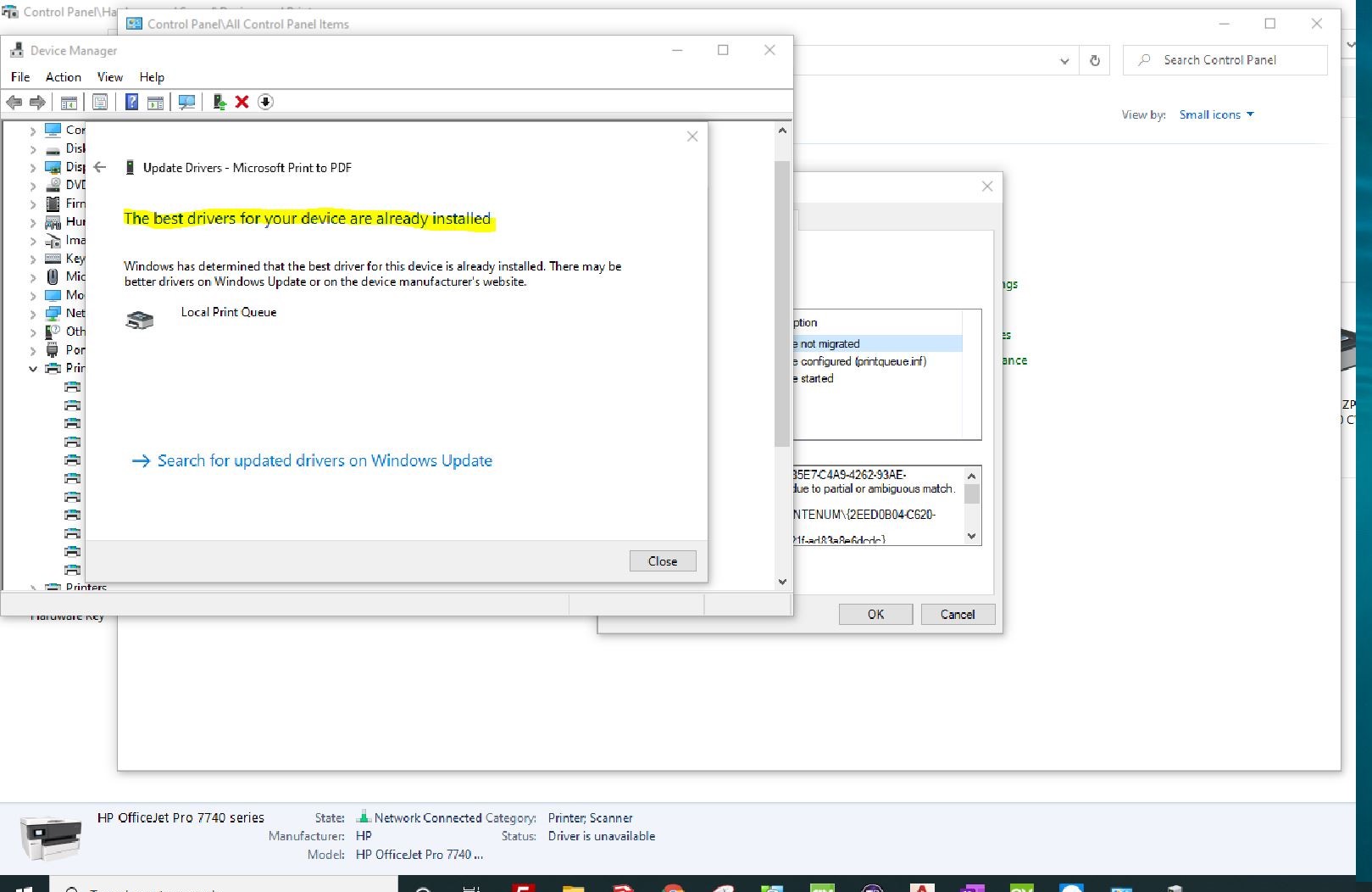
Task: Select the Network adapters category icon
Action: pos(53,313)
